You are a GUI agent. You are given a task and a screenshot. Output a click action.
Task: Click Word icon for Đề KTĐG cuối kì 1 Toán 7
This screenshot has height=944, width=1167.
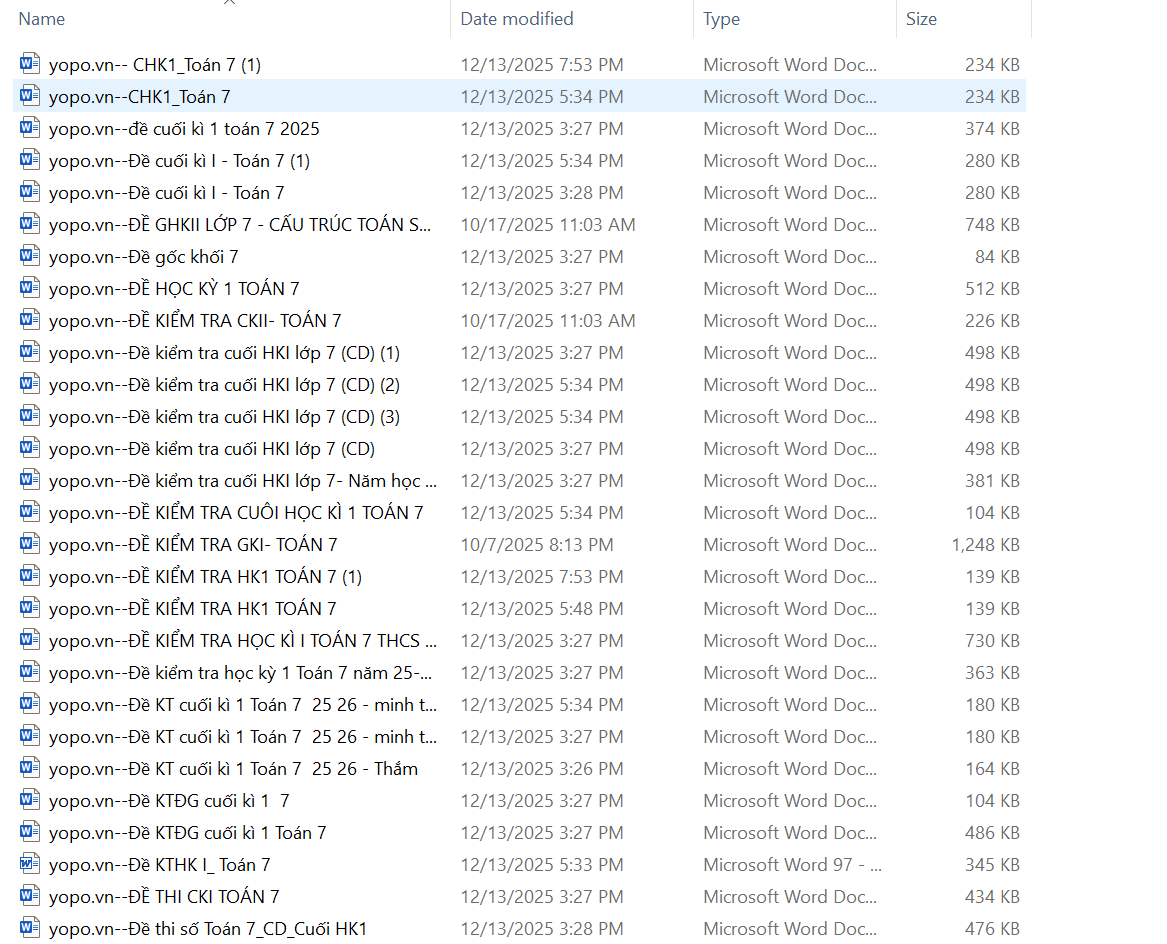(x=30, y=833)
